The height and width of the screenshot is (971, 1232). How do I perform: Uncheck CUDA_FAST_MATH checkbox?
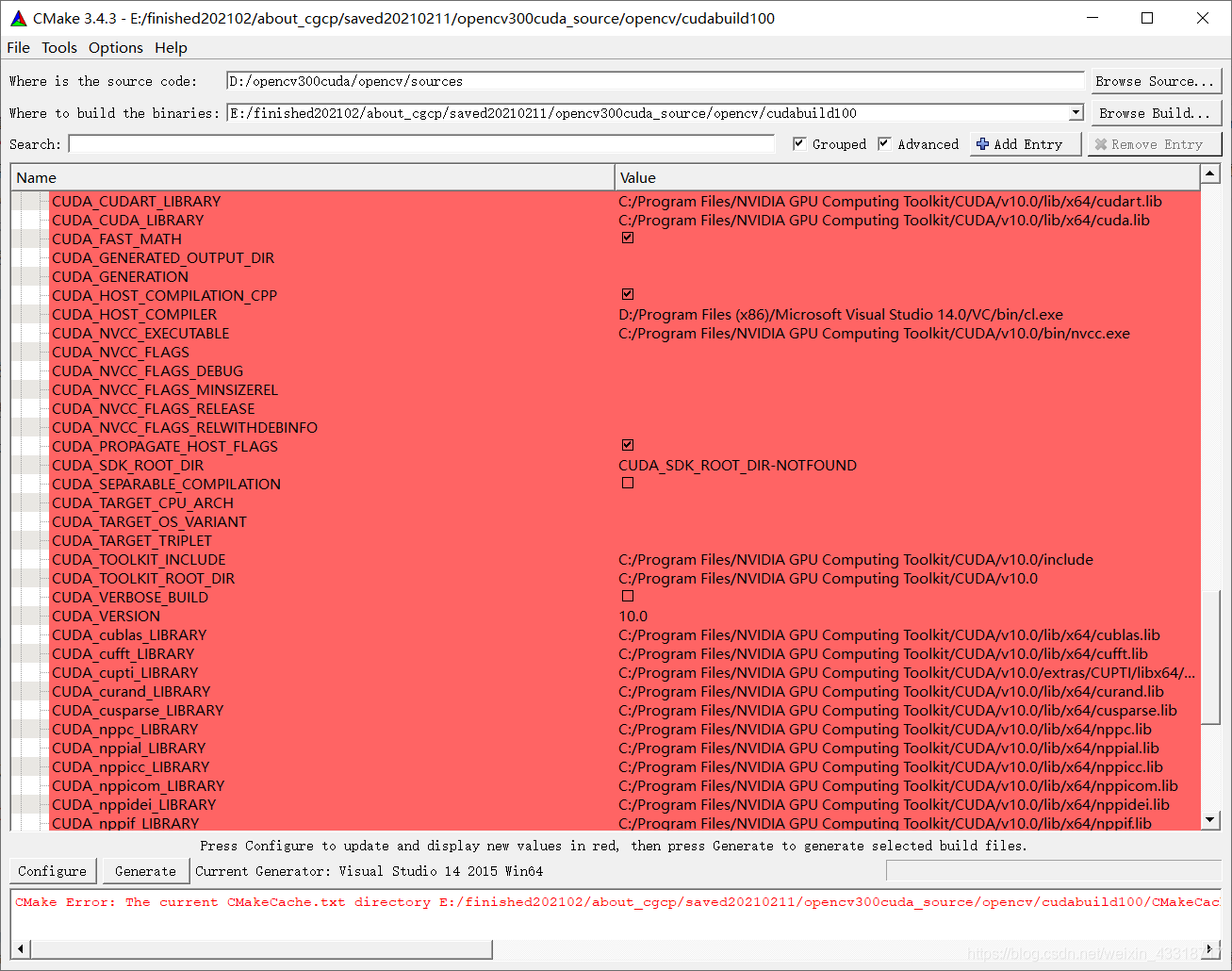628,238
